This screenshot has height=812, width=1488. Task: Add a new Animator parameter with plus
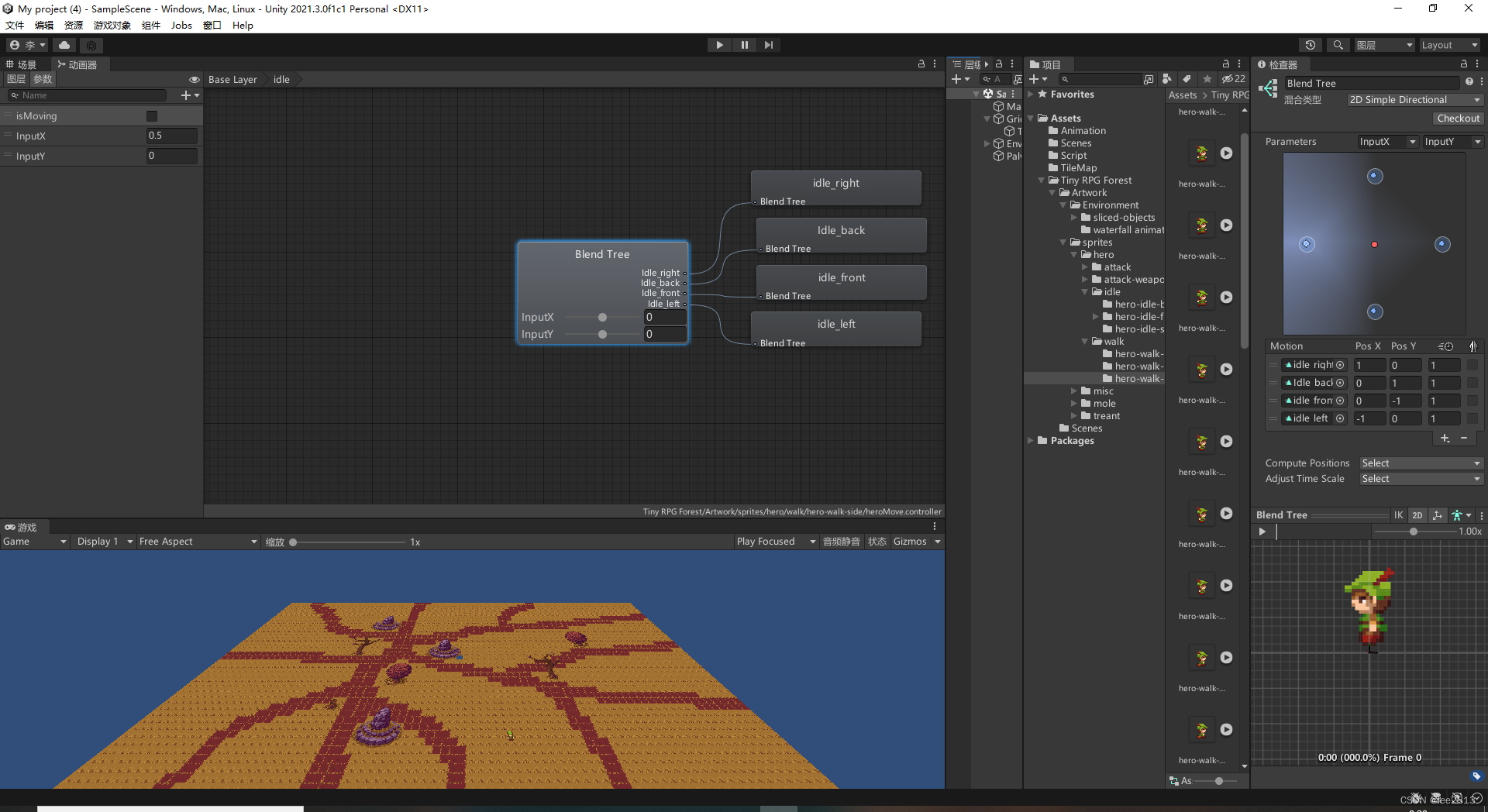coord(189,95)
